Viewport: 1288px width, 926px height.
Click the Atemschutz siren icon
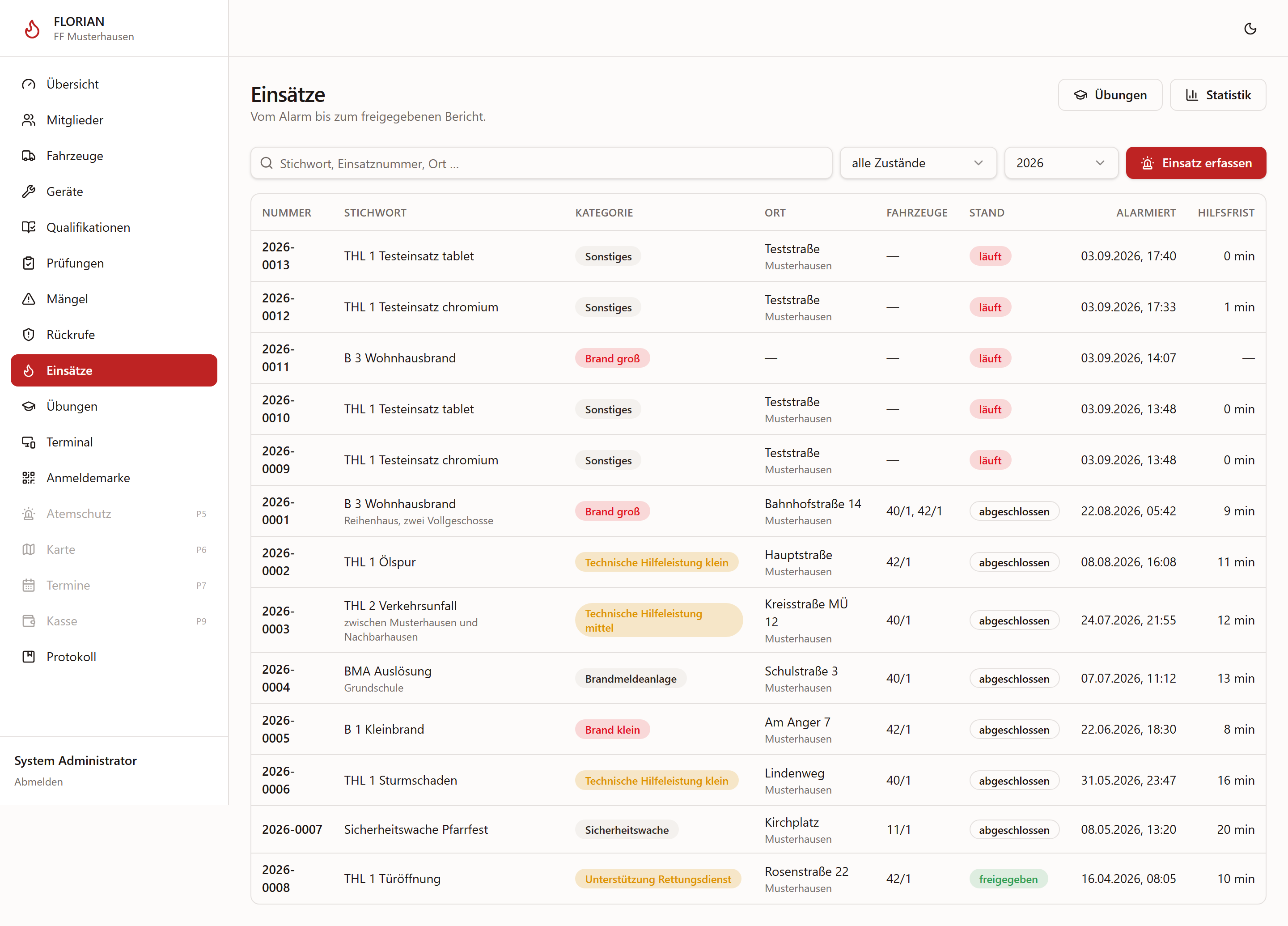click(28, 514)
